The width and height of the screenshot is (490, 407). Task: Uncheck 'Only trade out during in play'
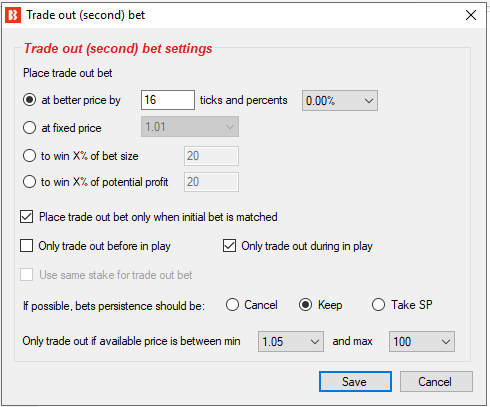pyautogui.click(x=229, y=246)
